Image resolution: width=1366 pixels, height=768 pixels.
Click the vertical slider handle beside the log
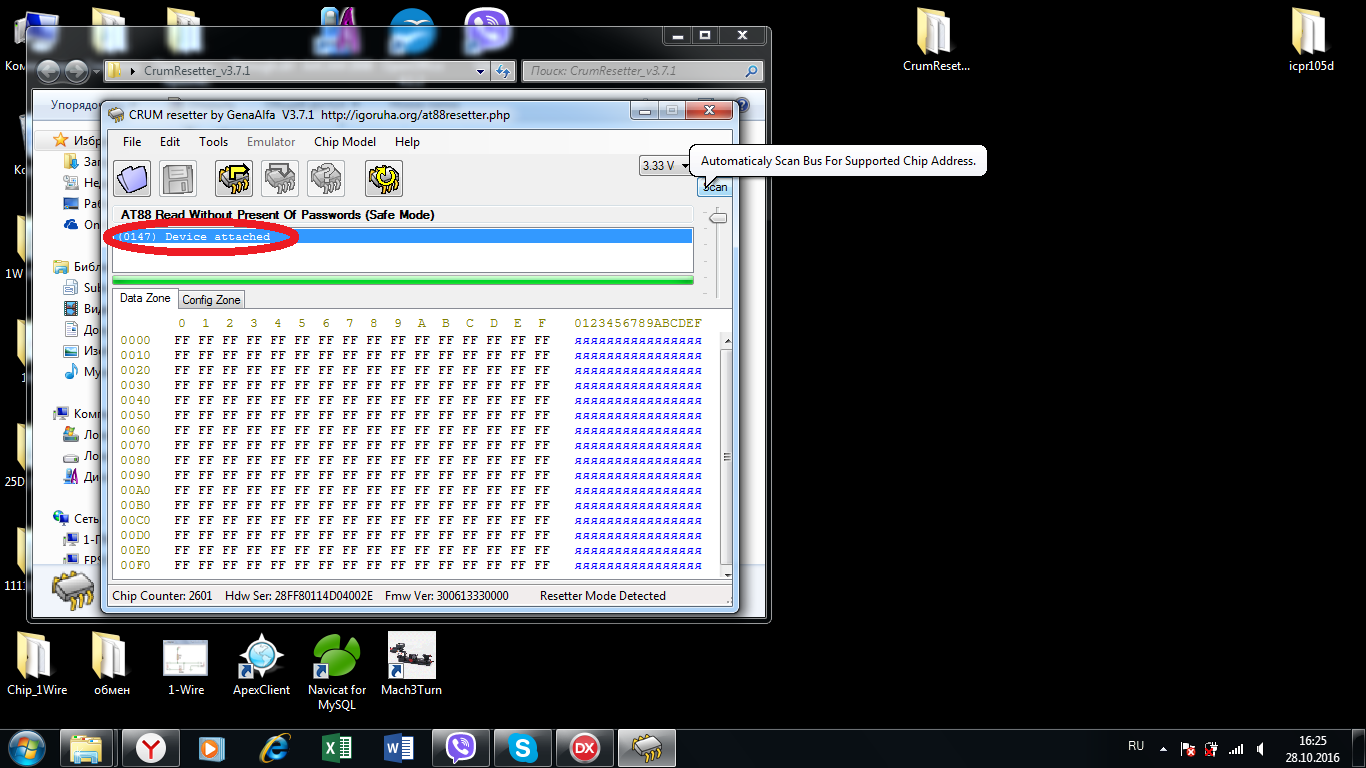pyautogui.click(x=717, y=218)
